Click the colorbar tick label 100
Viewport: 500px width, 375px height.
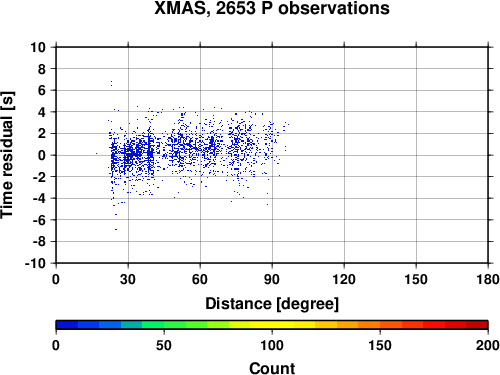(272, 346)
